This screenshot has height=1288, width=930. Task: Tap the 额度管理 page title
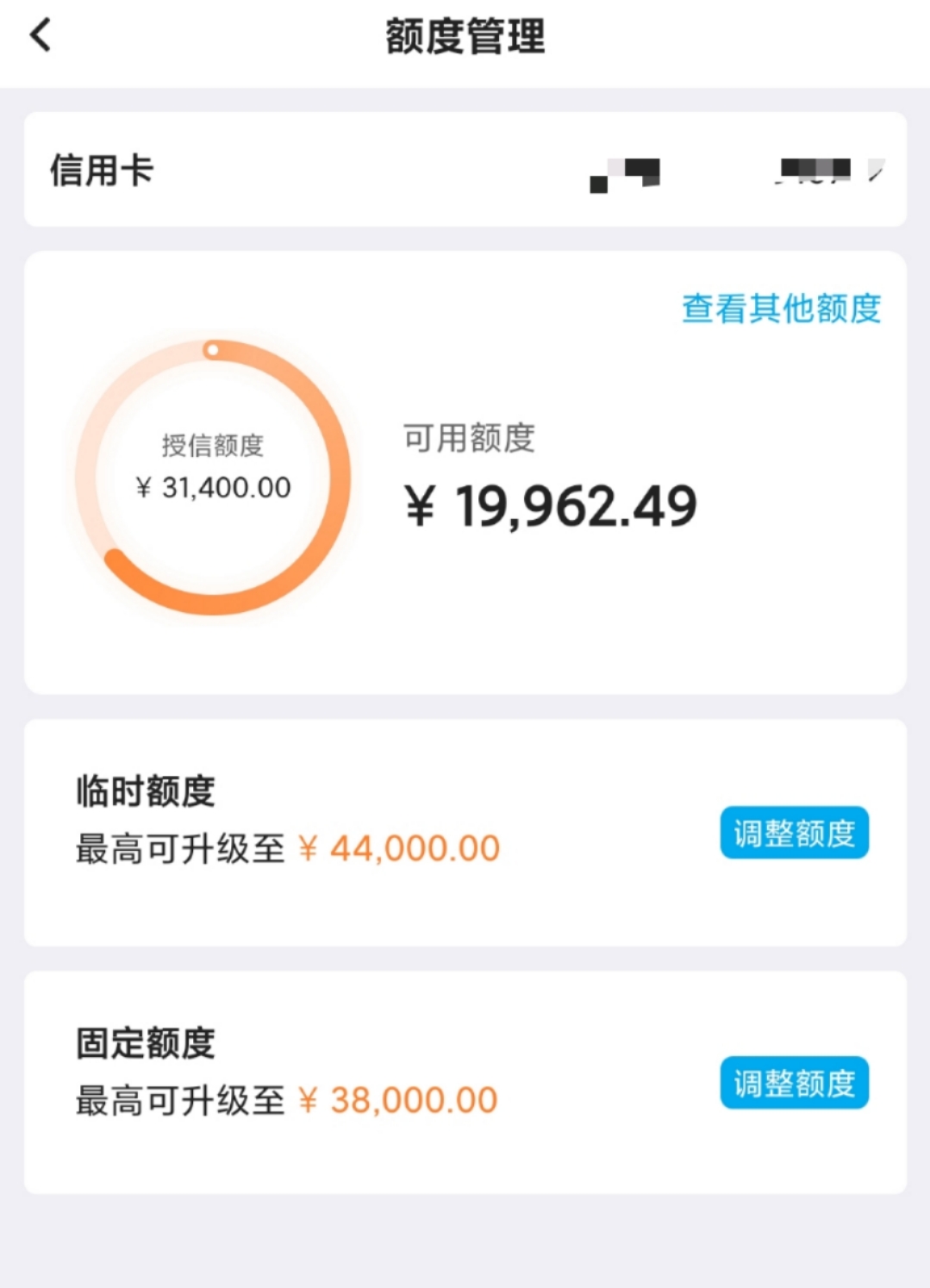[465, 36]
